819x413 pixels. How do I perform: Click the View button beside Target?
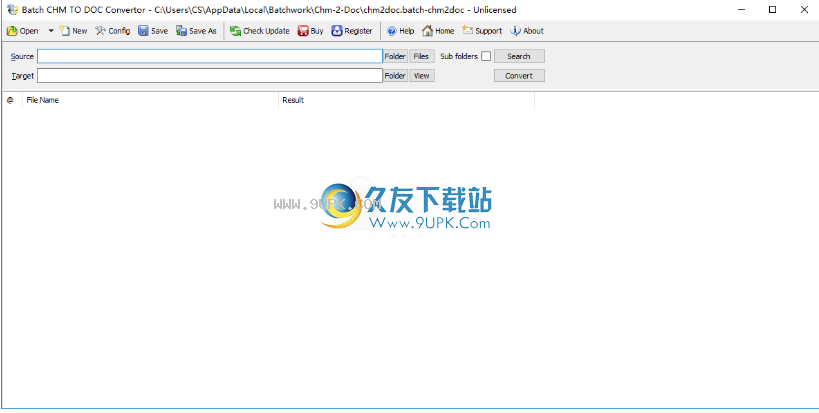coord(422,76)
